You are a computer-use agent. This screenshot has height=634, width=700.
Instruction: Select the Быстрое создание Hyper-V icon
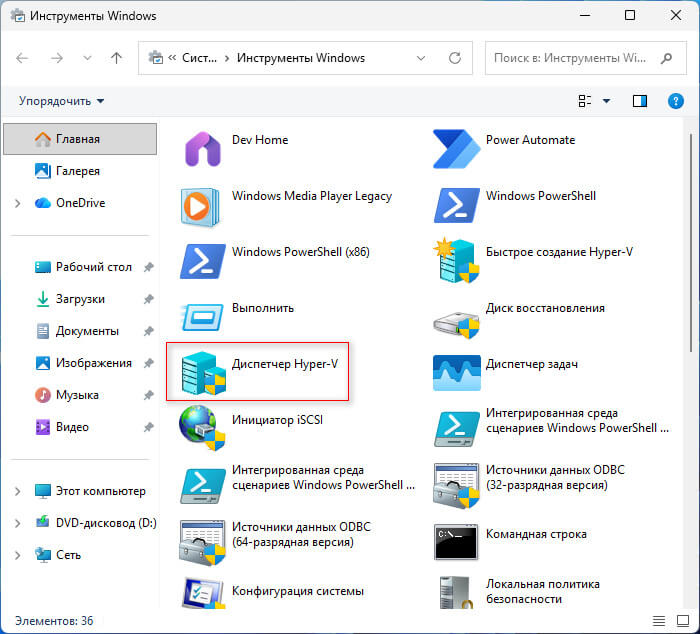[456, 261]
